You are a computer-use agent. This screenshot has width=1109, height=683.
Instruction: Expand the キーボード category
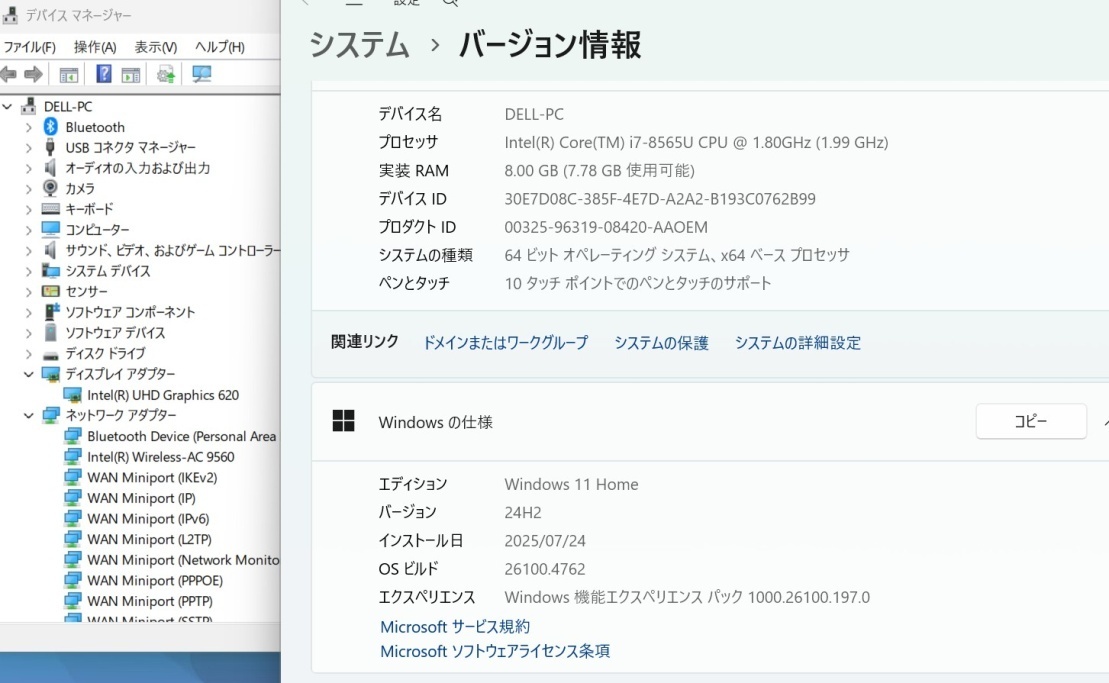(28, 209)
